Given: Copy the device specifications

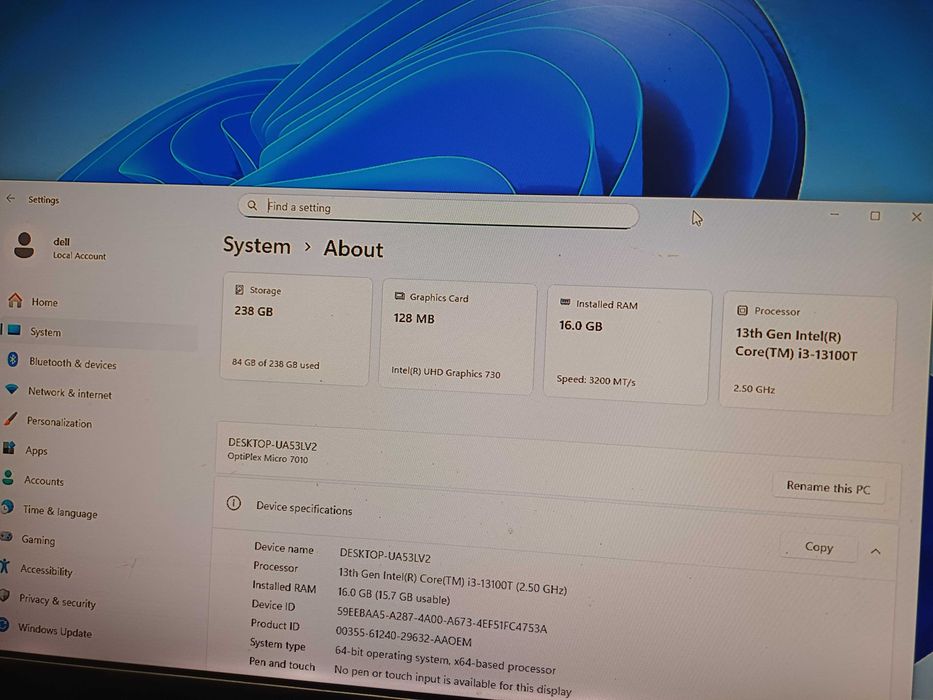Looking at the screenshot, I should (x=819, y=547).
